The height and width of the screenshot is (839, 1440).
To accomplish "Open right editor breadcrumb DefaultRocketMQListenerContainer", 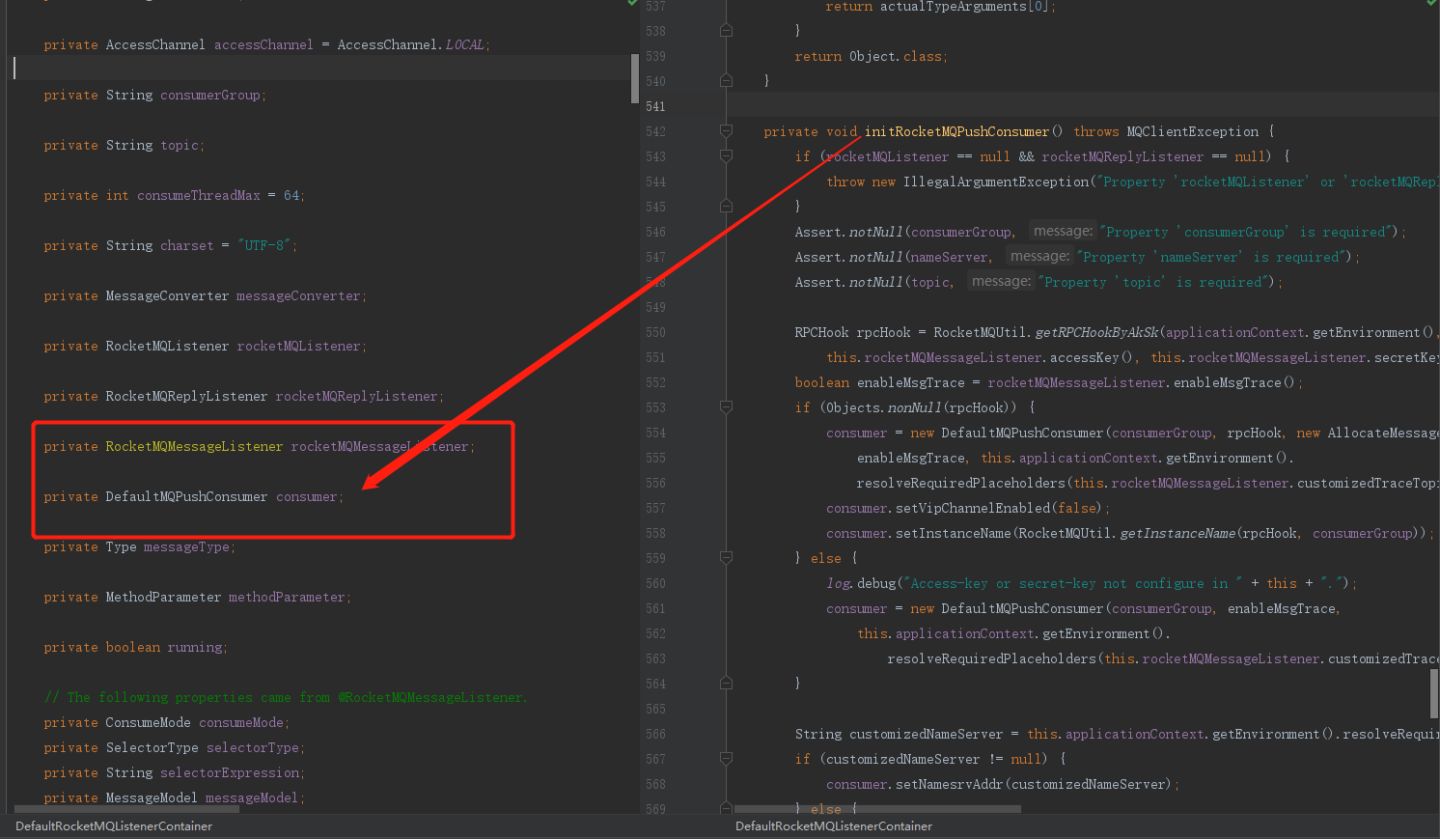I will (834, 826).
